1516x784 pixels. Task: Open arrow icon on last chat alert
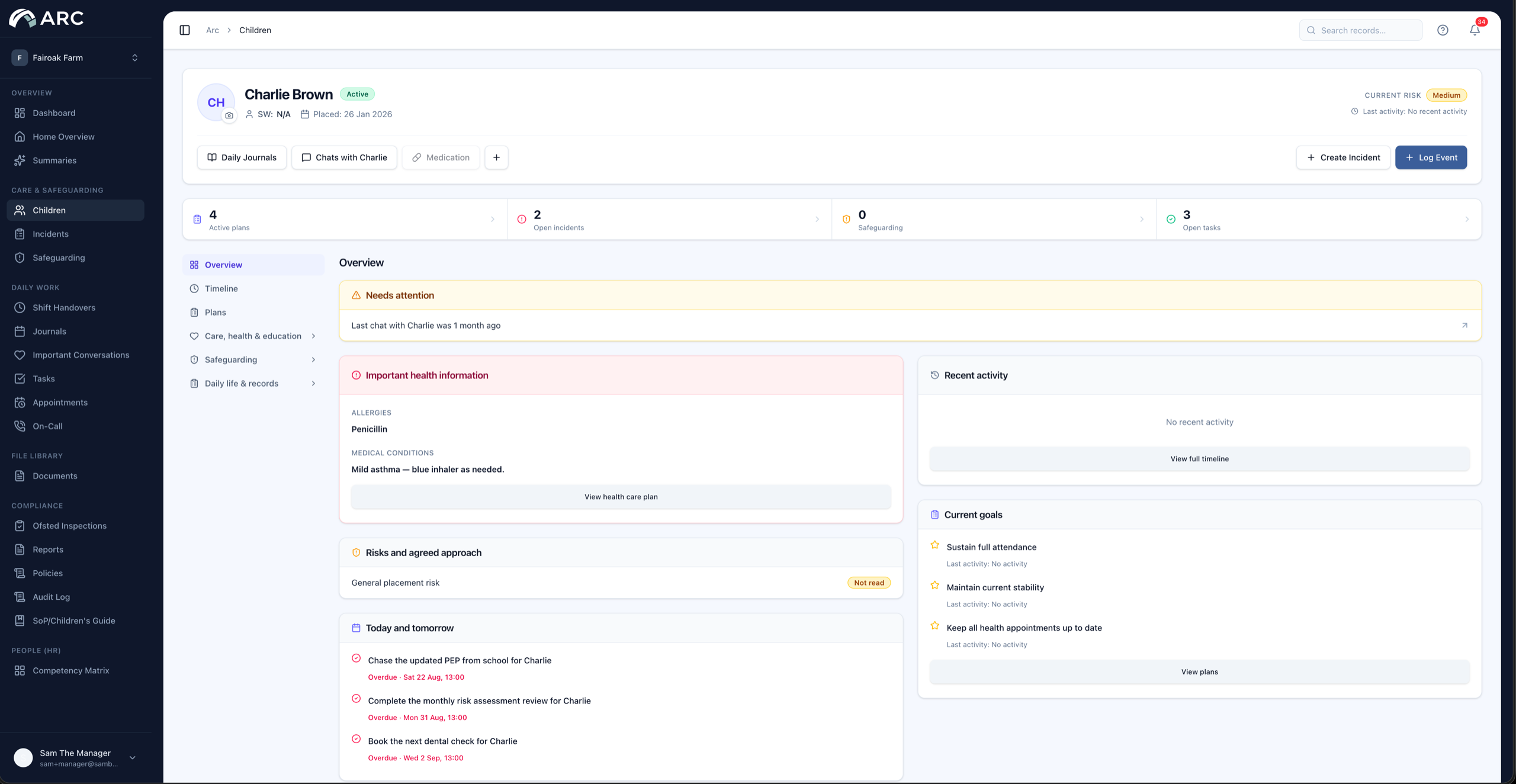[1464, 326]
